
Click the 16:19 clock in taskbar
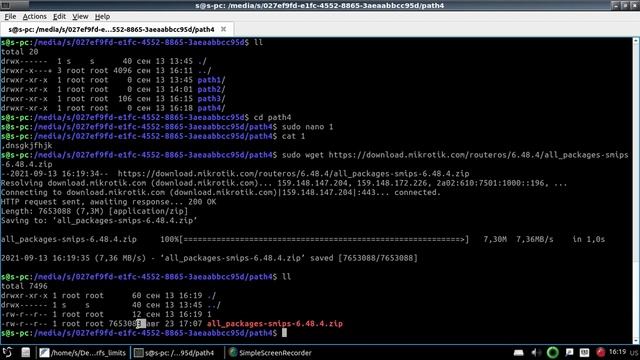(x=617, y=352)
